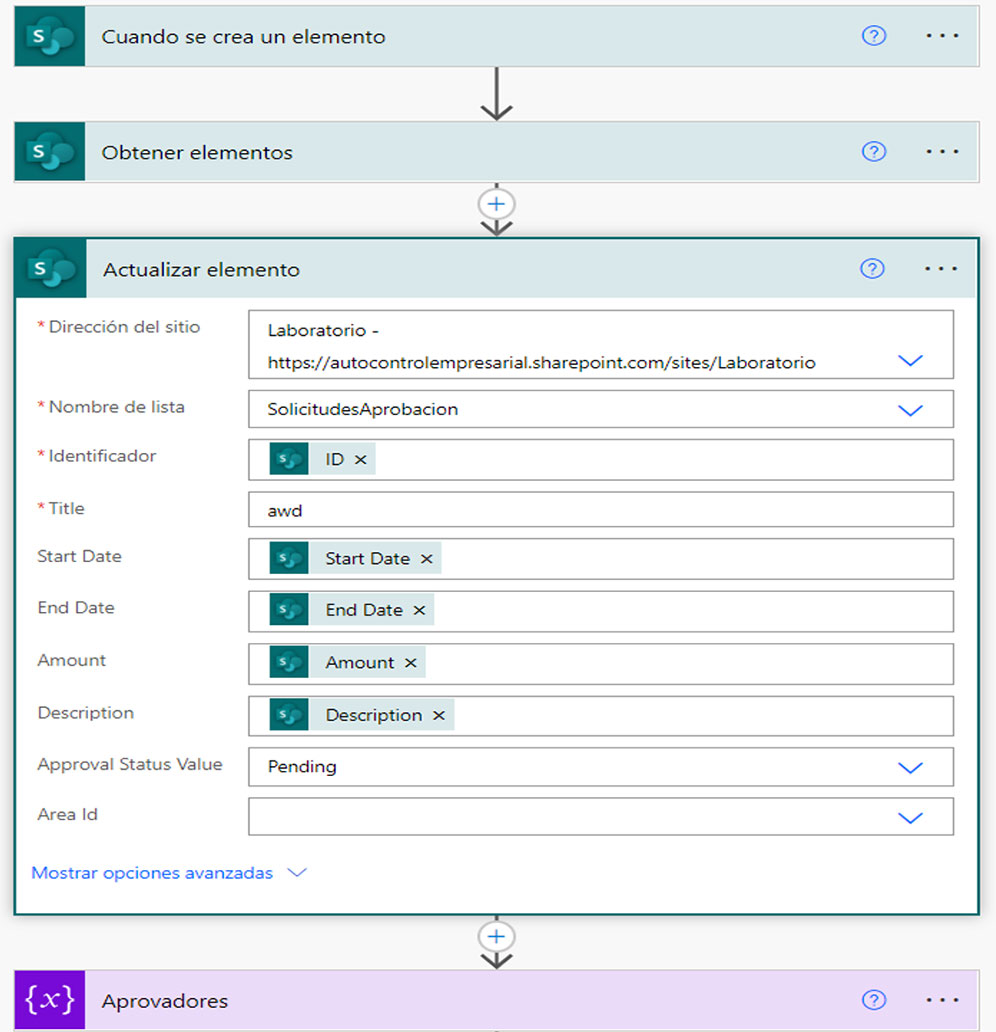
Task: Select the SharePoint icon on Actualizar elemento
Action: pos(48,268)
